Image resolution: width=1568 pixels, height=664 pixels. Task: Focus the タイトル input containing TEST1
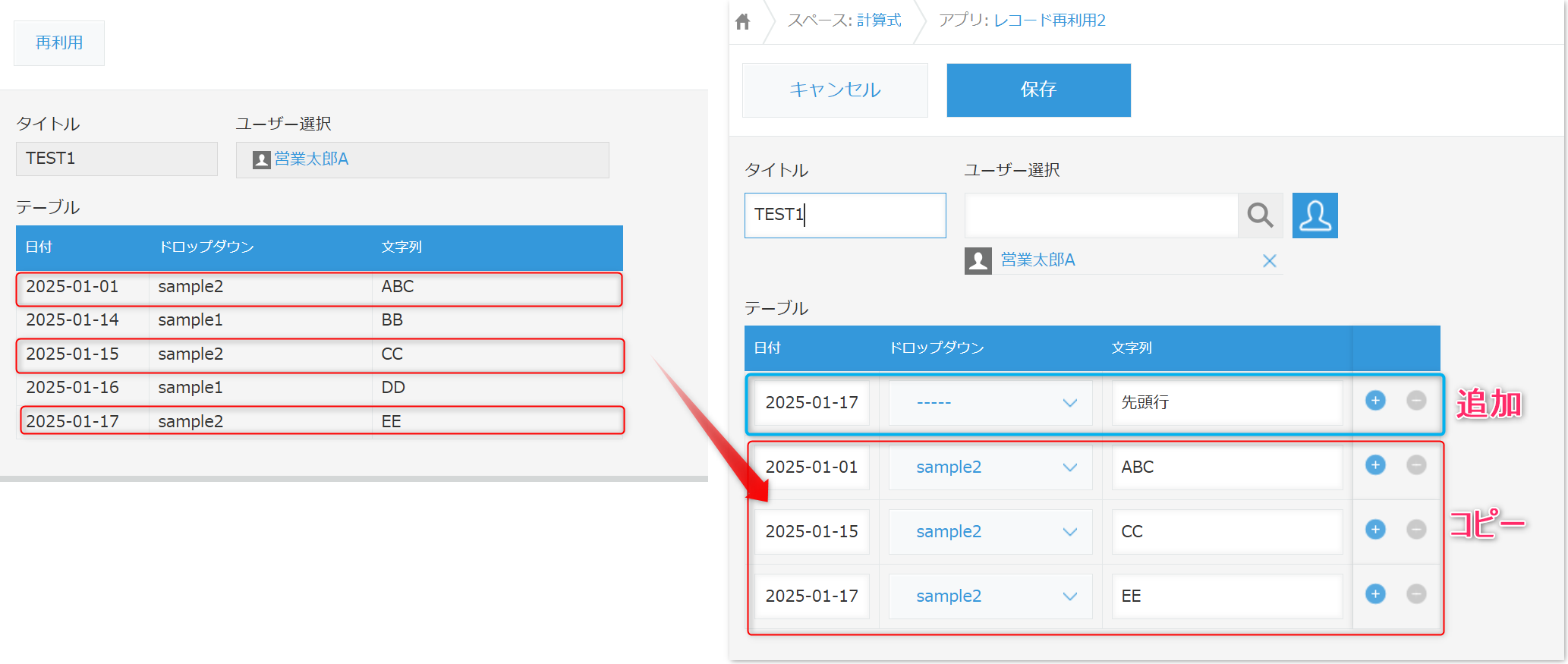(845, 216)
